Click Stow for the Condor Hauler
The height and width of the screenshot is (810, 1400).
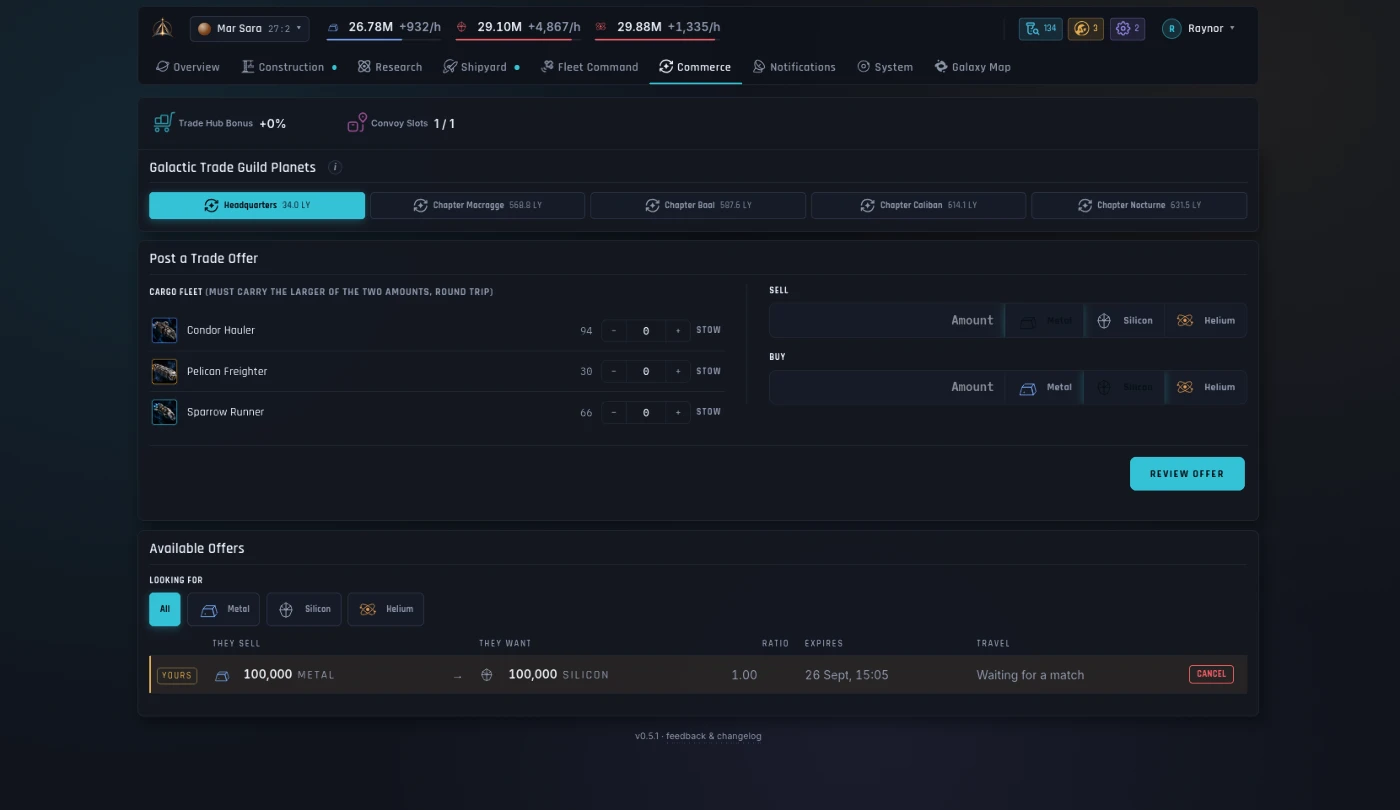[708, 330]
